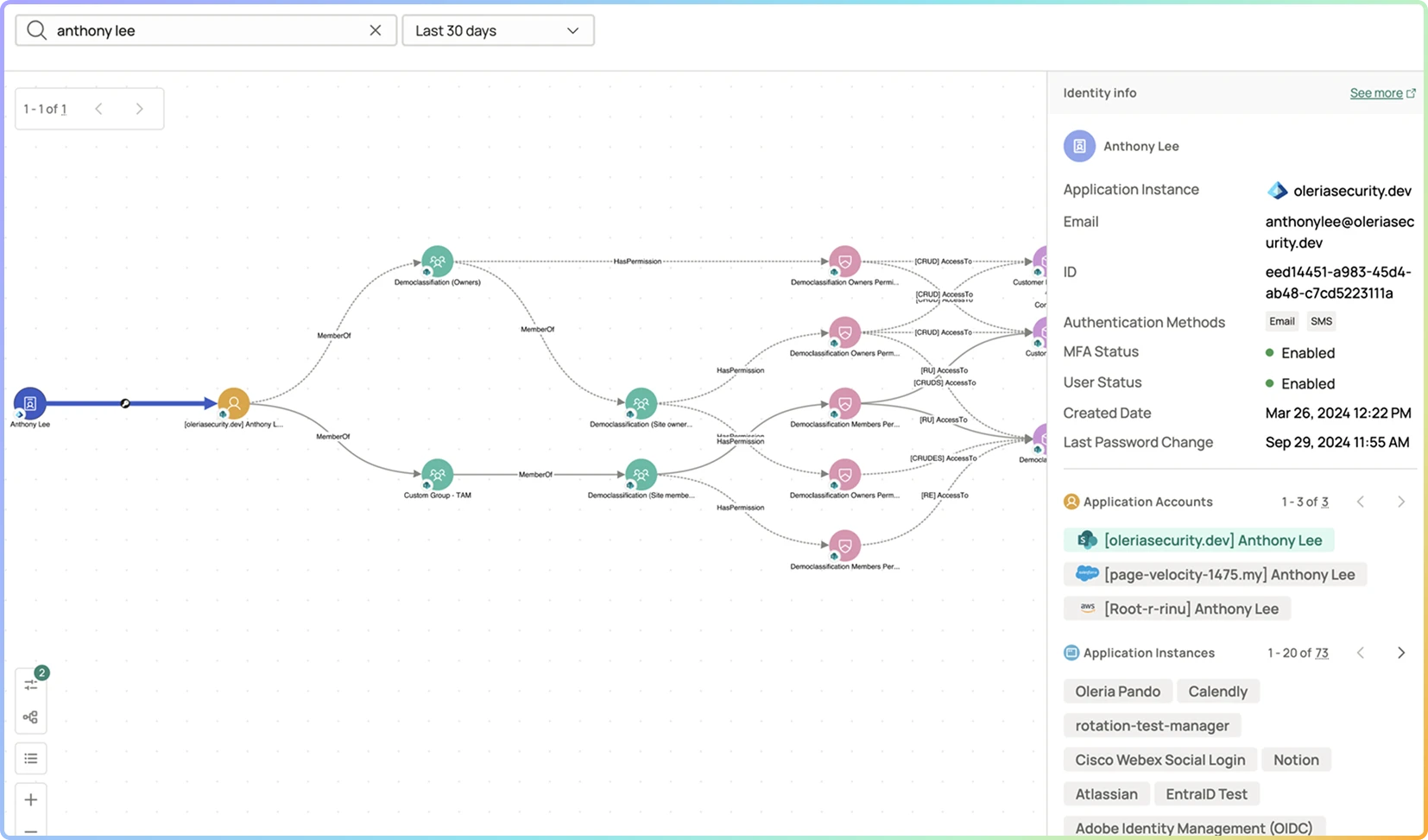Viewport: 1428px width, 840px height.
Task: Select the Democlassifiation Owners Perm... node below HasPermission row
Action: coord(844,332)
